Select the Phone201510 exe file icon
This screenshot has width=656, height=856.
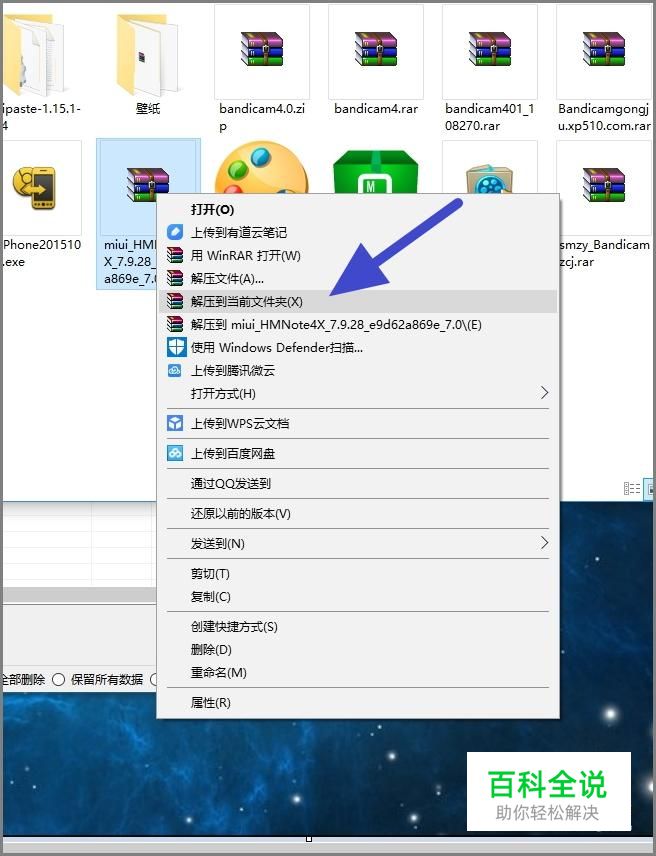(x=34, y=188)
